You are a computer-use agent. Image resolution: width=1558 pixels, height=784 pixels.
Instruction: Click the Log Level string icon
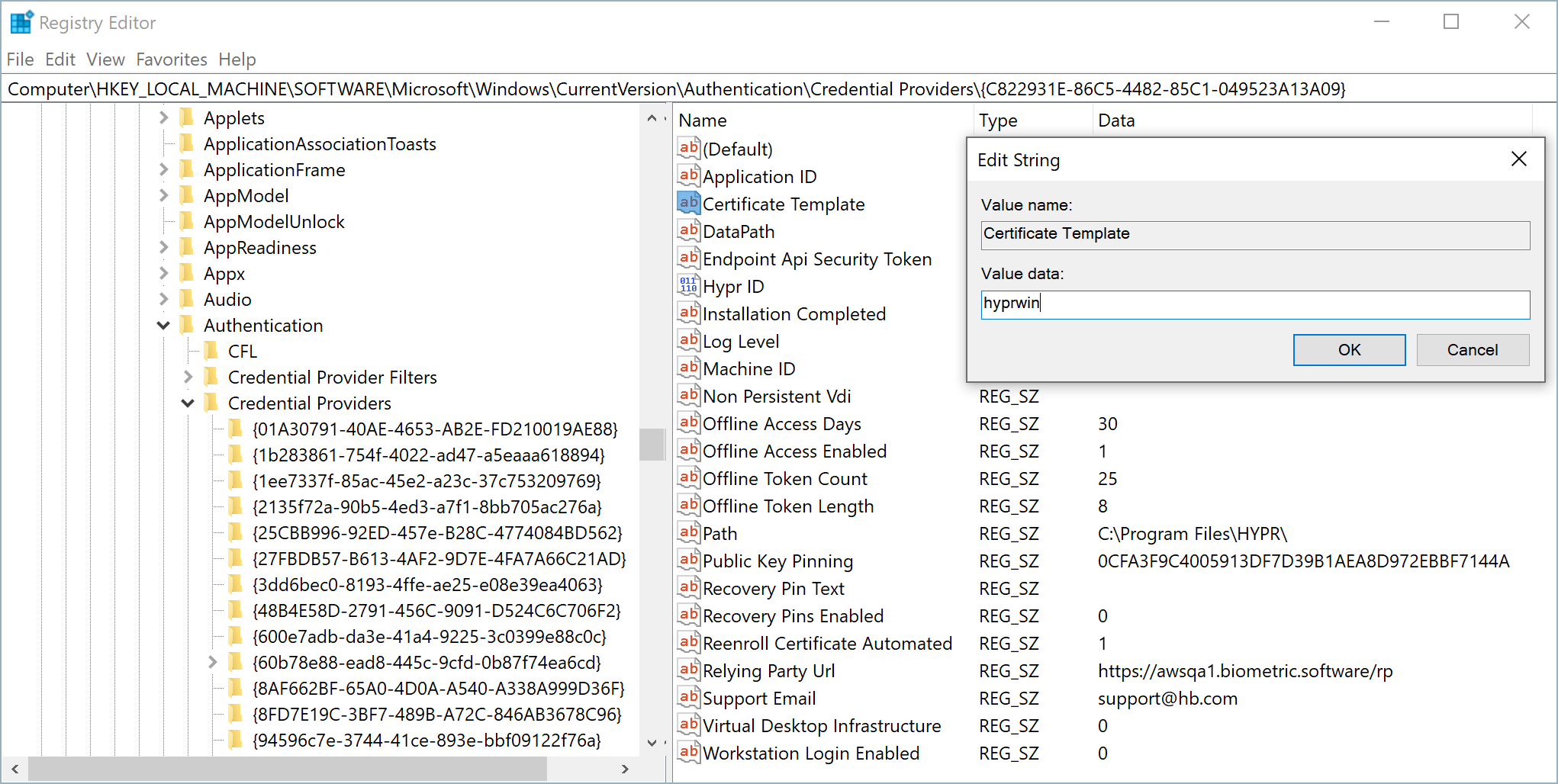click(688, 340)
